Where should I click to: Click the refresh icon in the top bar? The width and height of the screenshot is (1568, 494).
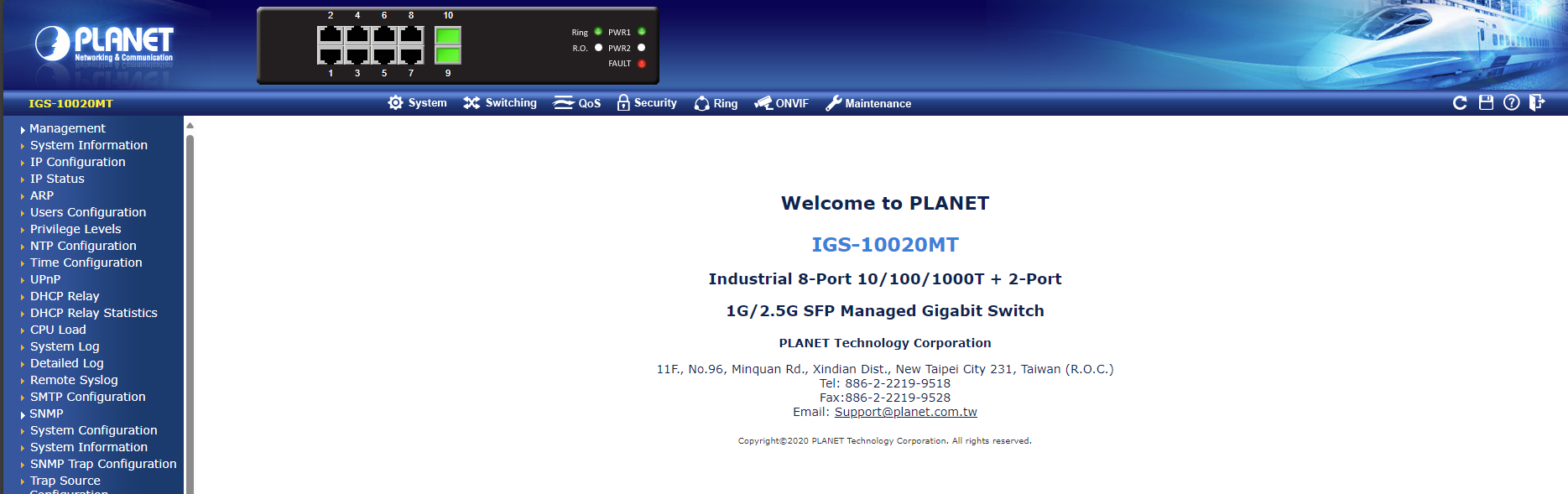(x=1460, y=102)
